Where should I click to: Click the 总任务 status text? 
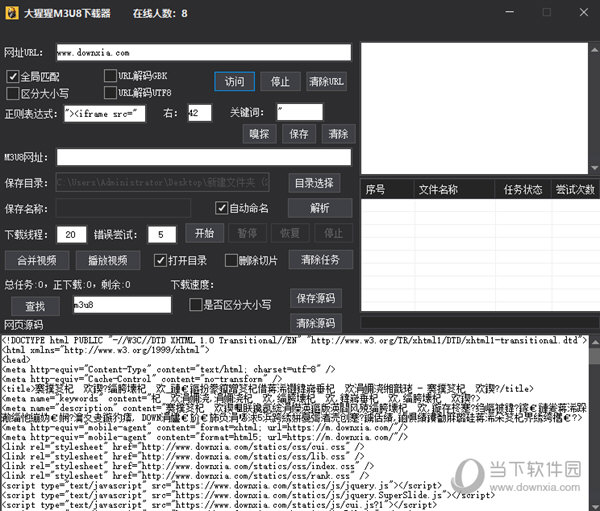(67, 284)
